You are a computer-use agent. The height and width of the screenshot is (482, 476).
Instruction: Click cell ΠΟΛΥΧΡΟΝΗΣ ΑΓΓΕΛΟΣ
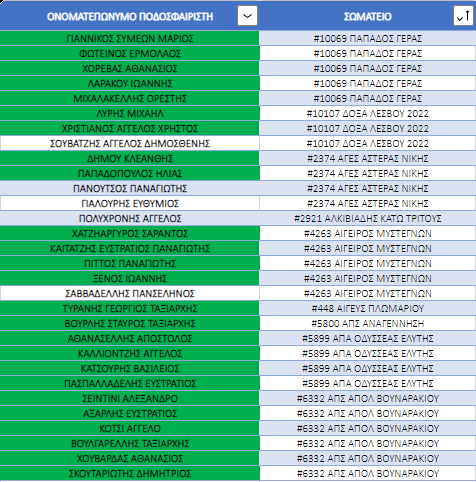click(x=130, y=218)
